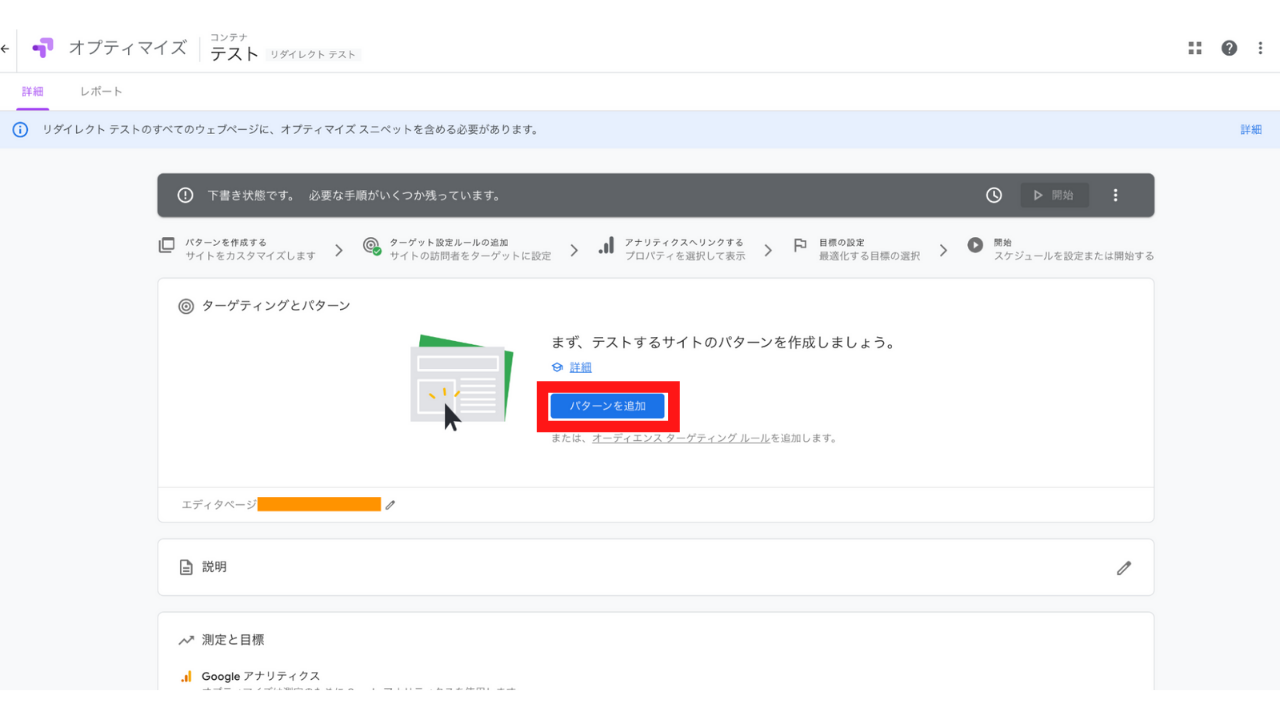Click the chevron after 目標の設定 step
The height and width of the screenshot is (720, 1280).
943,250
